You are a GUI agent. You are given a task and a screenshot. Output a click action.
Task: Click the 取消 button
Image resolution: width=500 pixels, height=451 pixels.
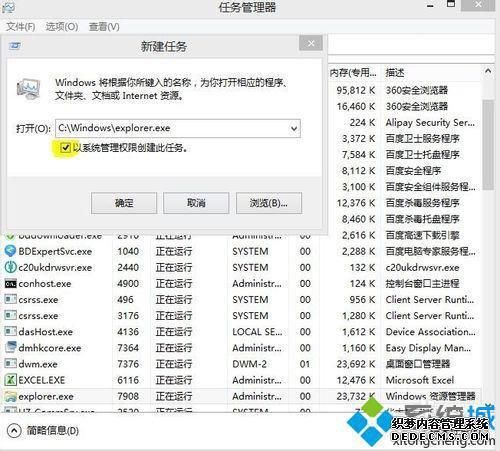point(196,203)
